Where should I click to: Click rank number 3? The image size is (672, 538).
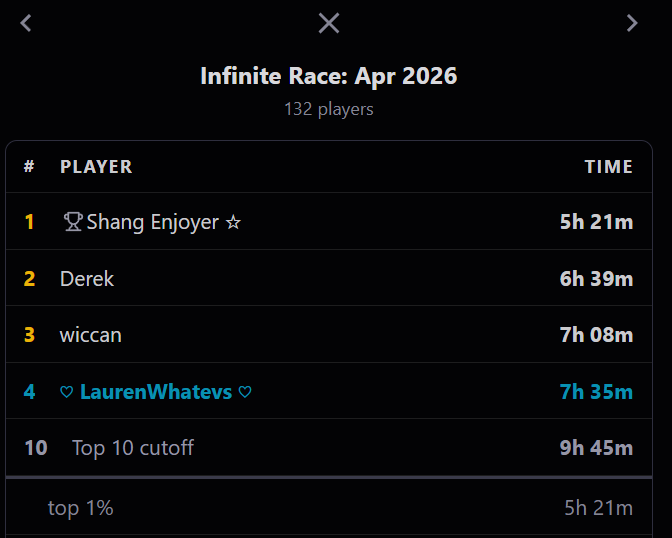click(x=29, y=335)
